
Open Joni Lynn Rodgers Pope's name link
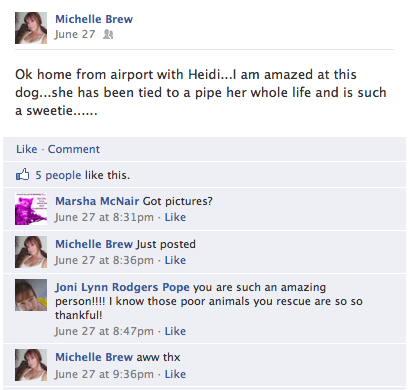click(x=122, y=287)
